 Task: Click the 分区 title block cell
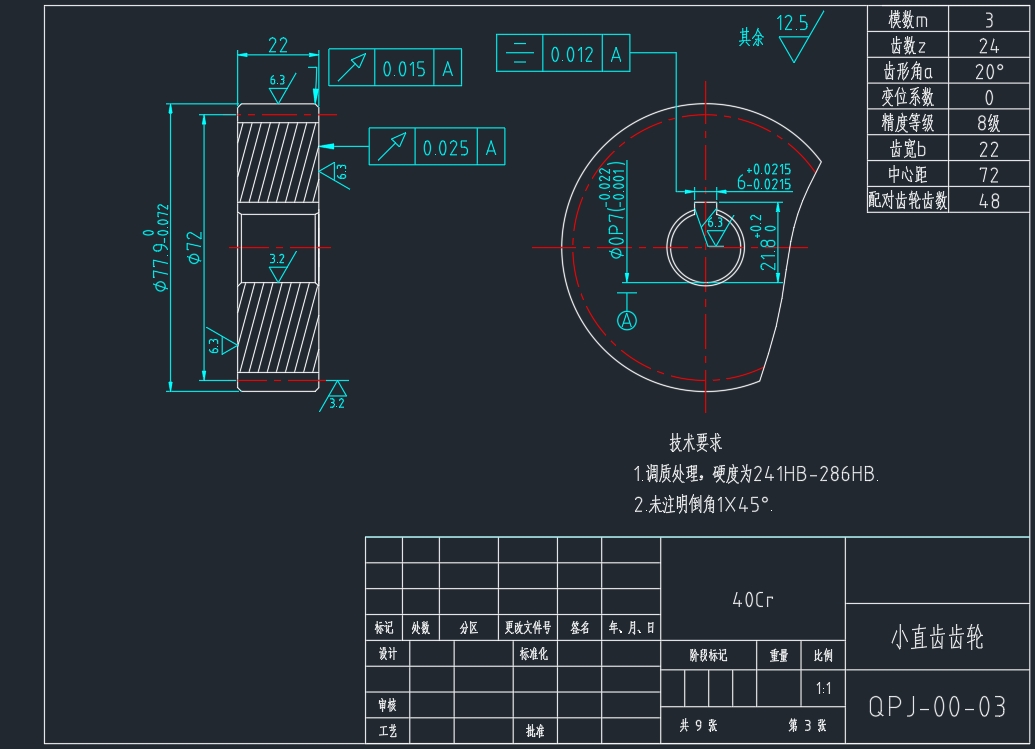(469, 628)
